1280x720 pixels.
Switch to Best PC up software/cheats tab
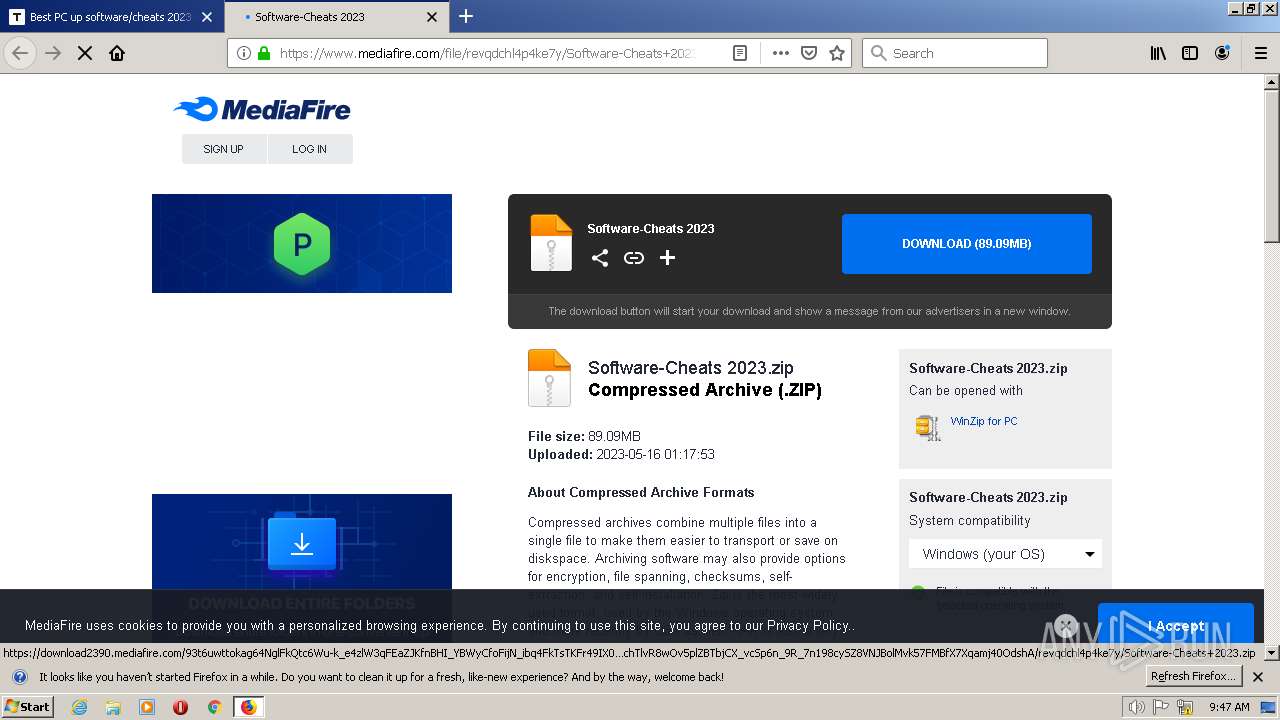click(x=112, y=17)
